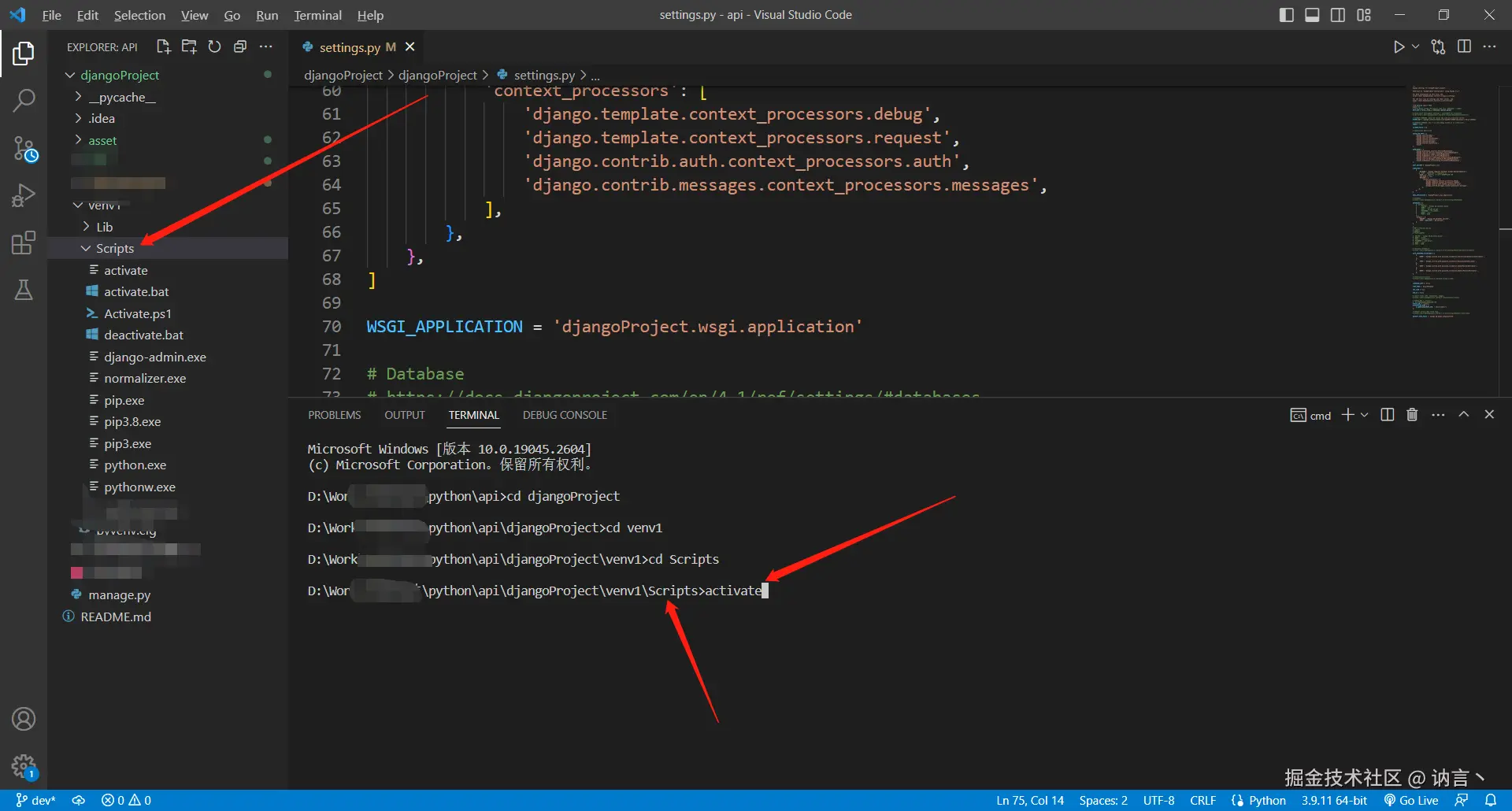Customize layout from title bar
This screenshot has height=811, width=1512.
(x=1364, y=15)
